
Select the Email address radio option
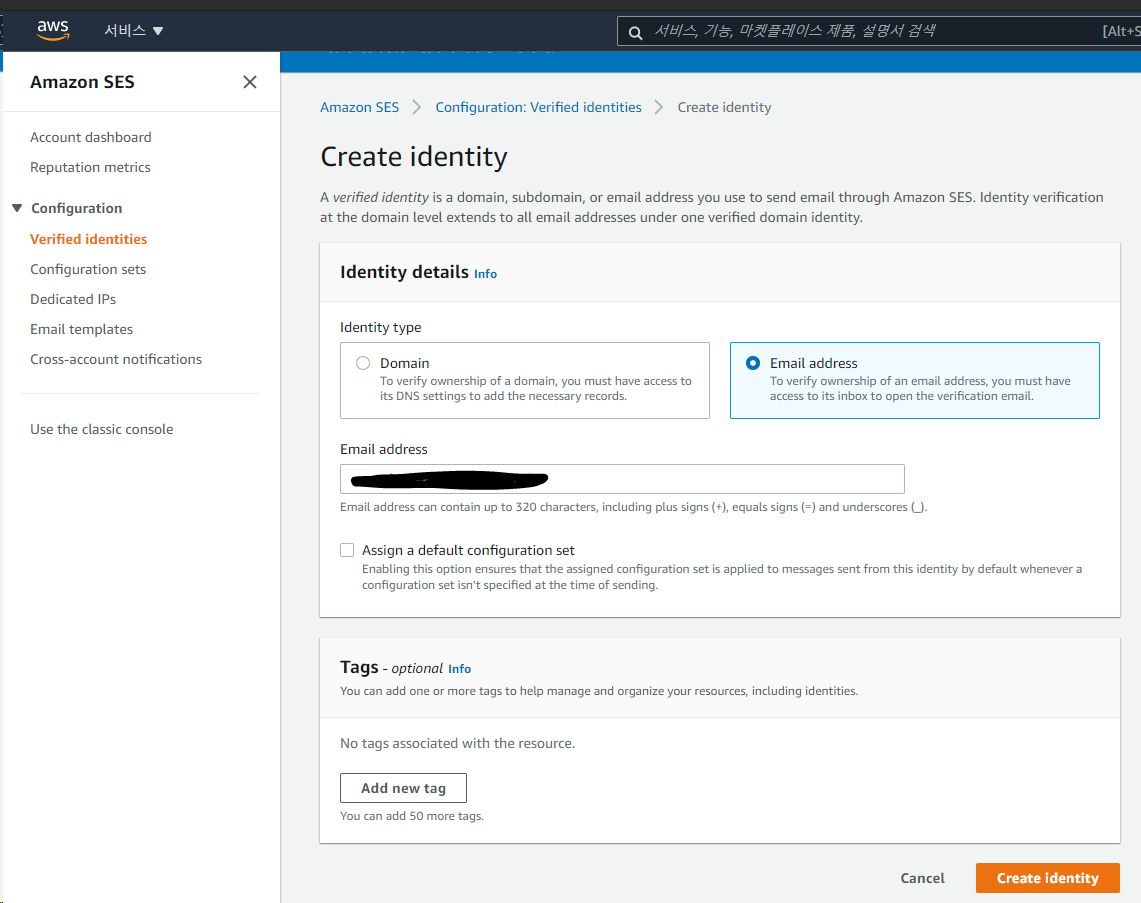(753, 363)
